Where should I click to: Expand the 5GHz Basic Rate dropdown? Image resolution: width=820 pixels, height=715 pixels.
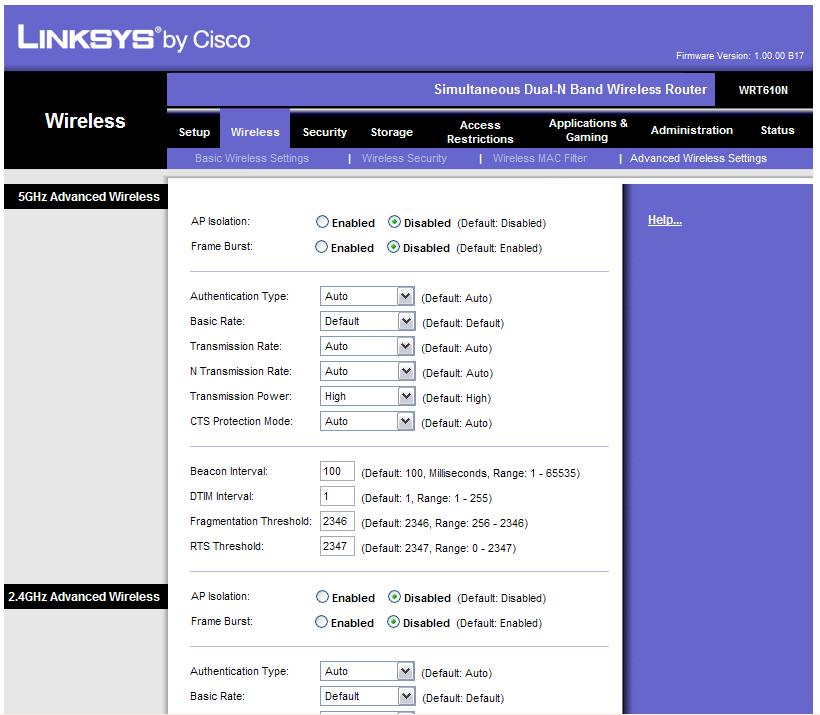click(367, 321)
